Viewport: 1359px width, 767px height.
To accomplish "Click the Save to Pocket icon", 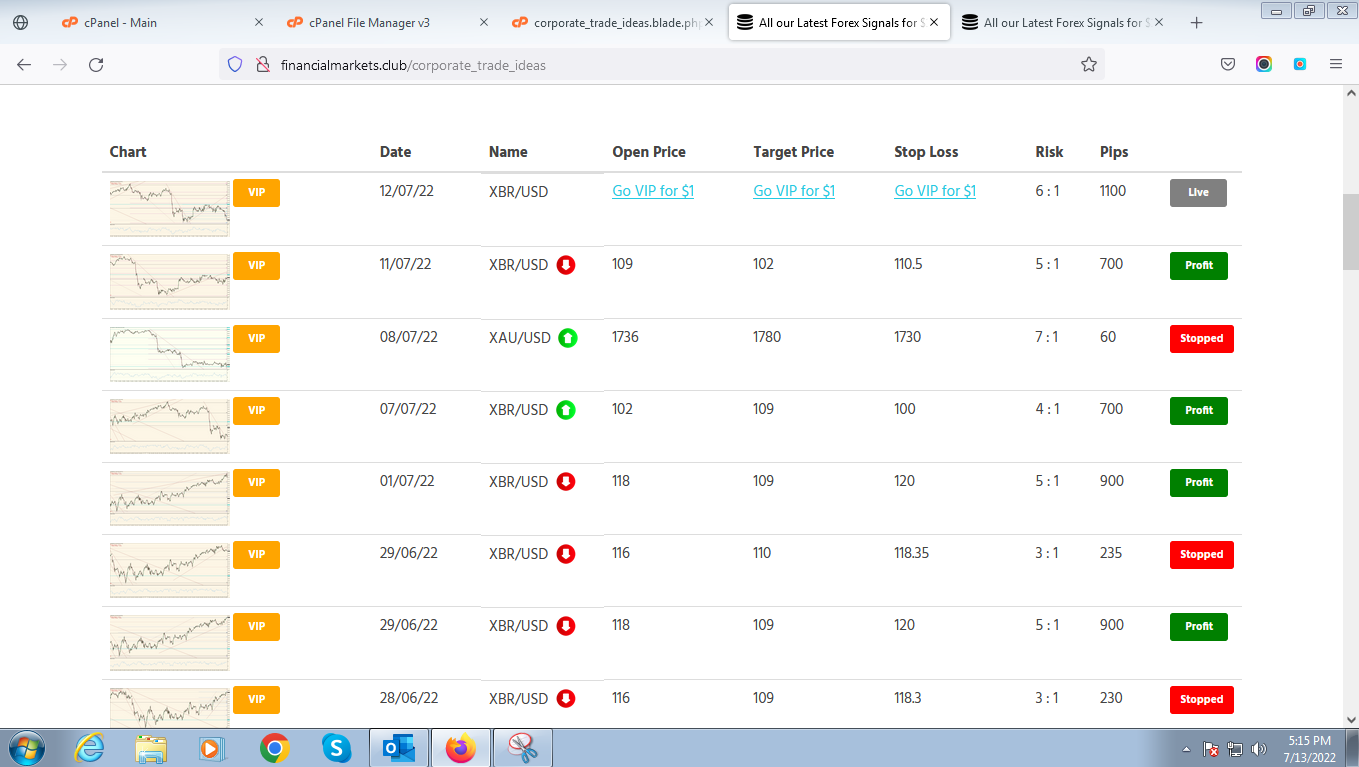I will coord(1228,65).
